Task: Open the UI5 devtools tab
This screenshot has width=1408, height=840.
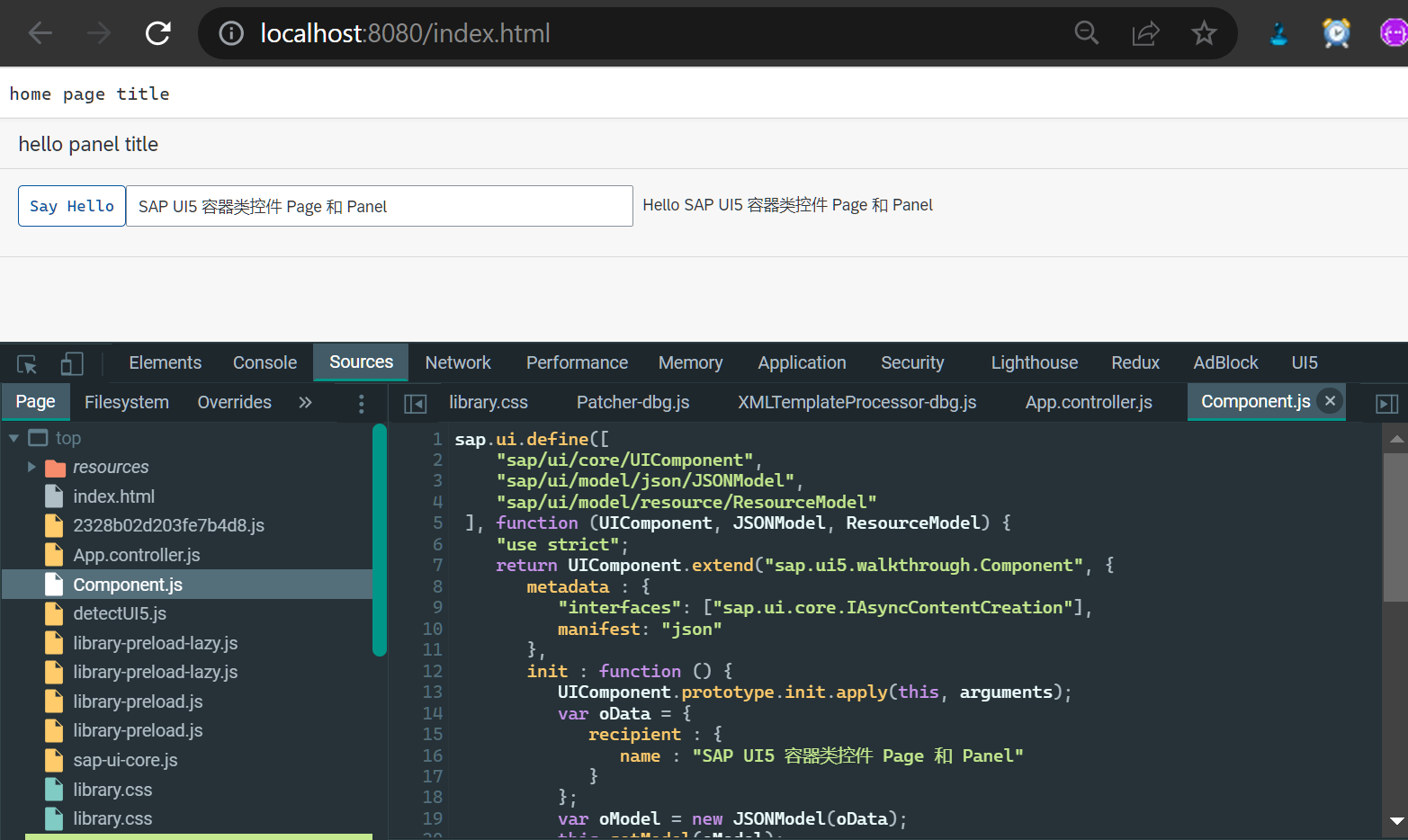Action: click(1304, 362)
